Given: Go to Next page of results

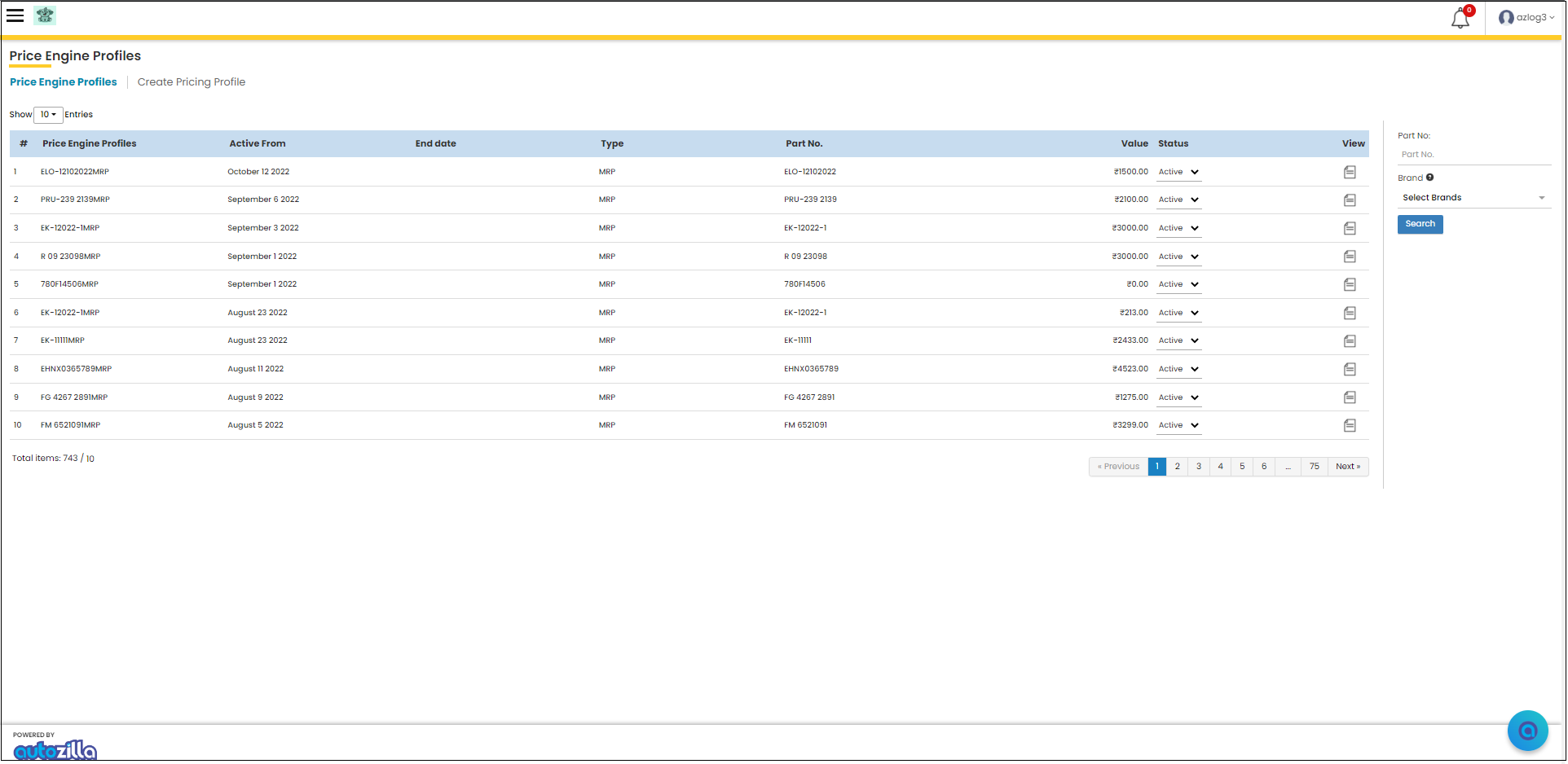Looking at the screenshot, I should (1347, 467).
